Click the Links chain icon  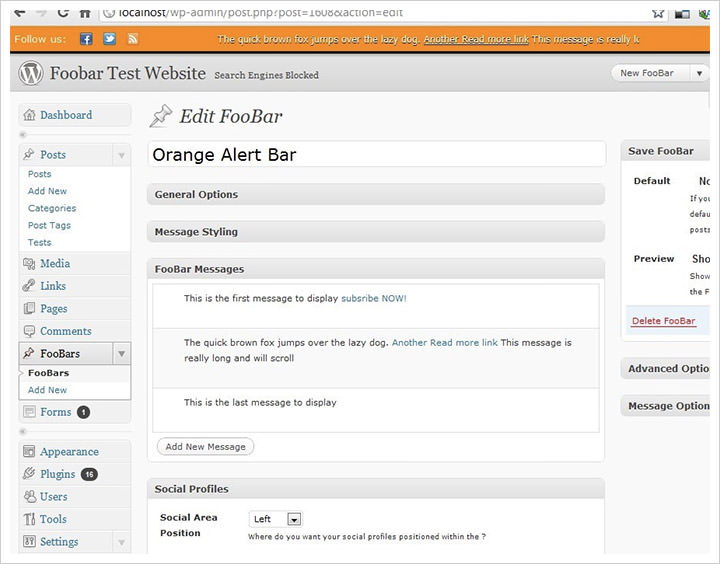point(28,286)
